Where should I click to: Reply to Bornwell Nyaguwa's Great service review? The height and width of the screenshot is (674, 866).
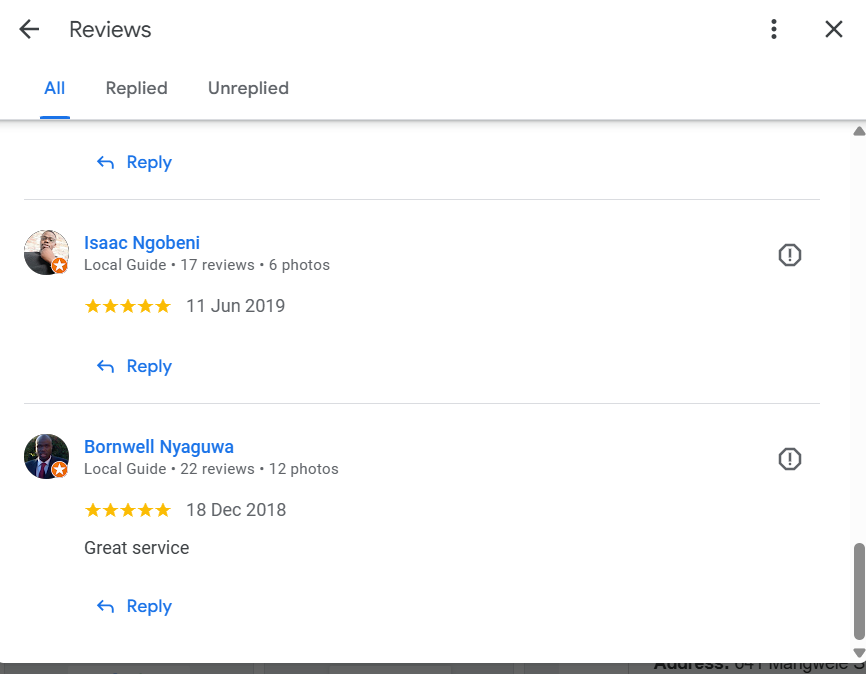[135, 607]
